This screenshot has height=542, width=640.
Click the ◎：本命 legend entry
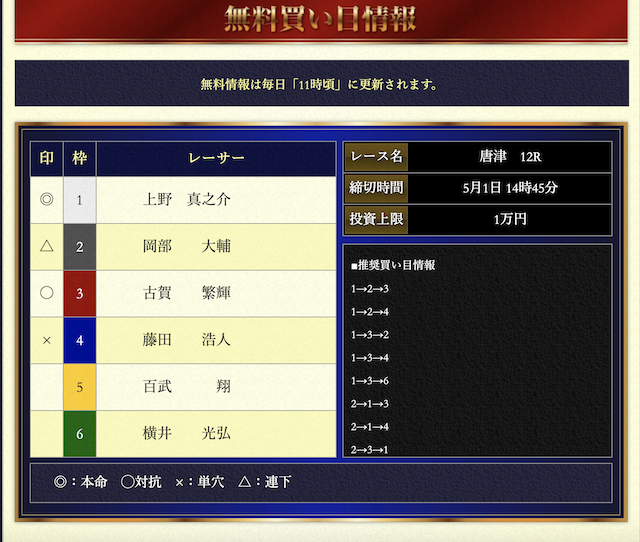[x=80, y=482]
